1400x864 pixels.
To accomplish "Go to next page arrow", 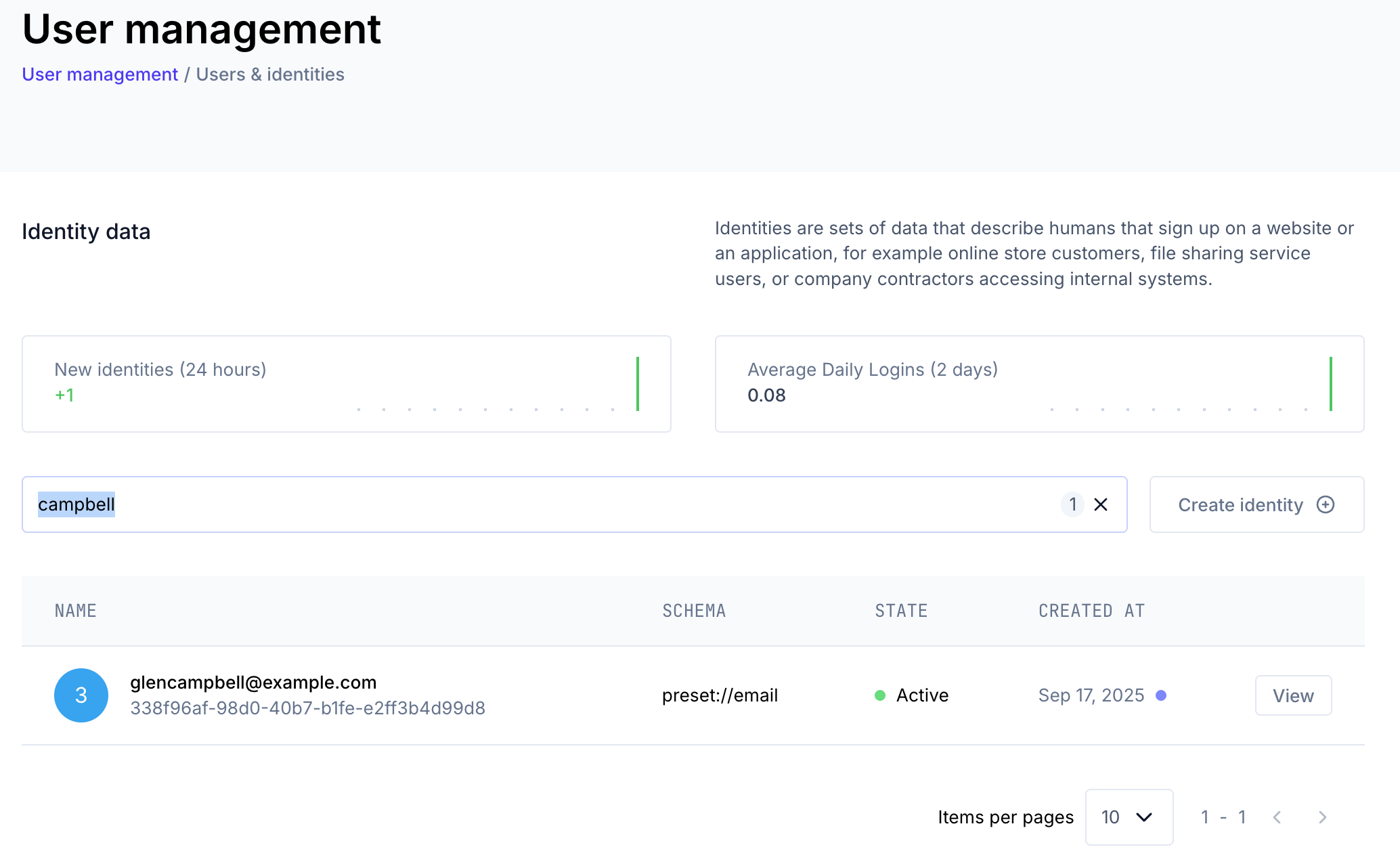I will click(x=1322, y=817).
